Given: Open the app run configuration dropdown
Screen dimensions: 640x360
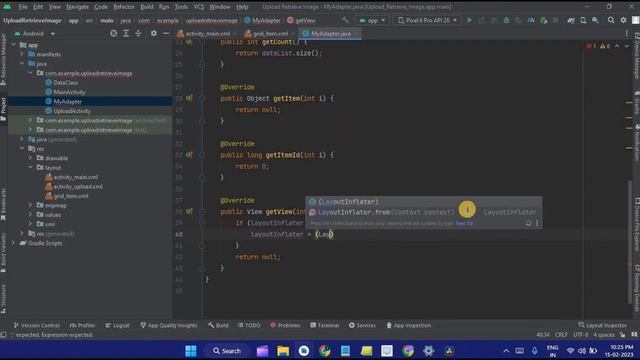Looking at the screenshot, I should 372,20.
